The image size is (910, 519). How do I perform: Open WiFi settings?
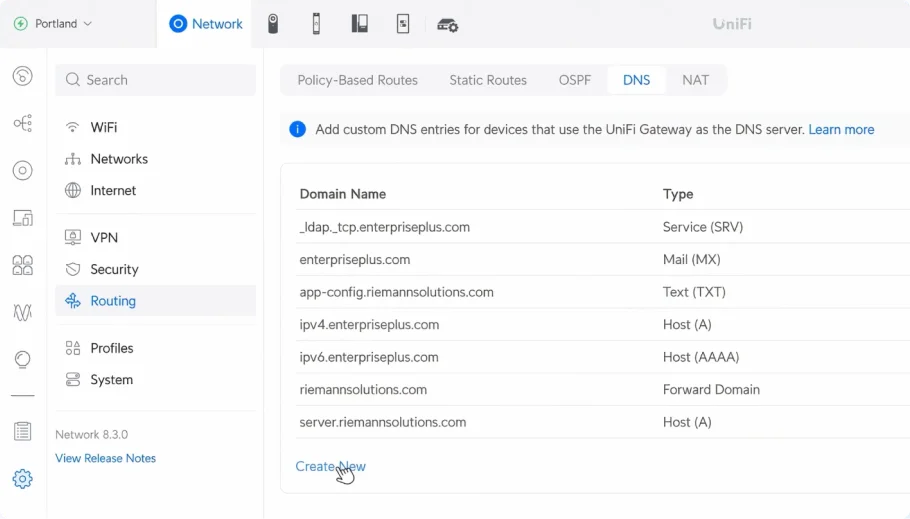[156, 127]
